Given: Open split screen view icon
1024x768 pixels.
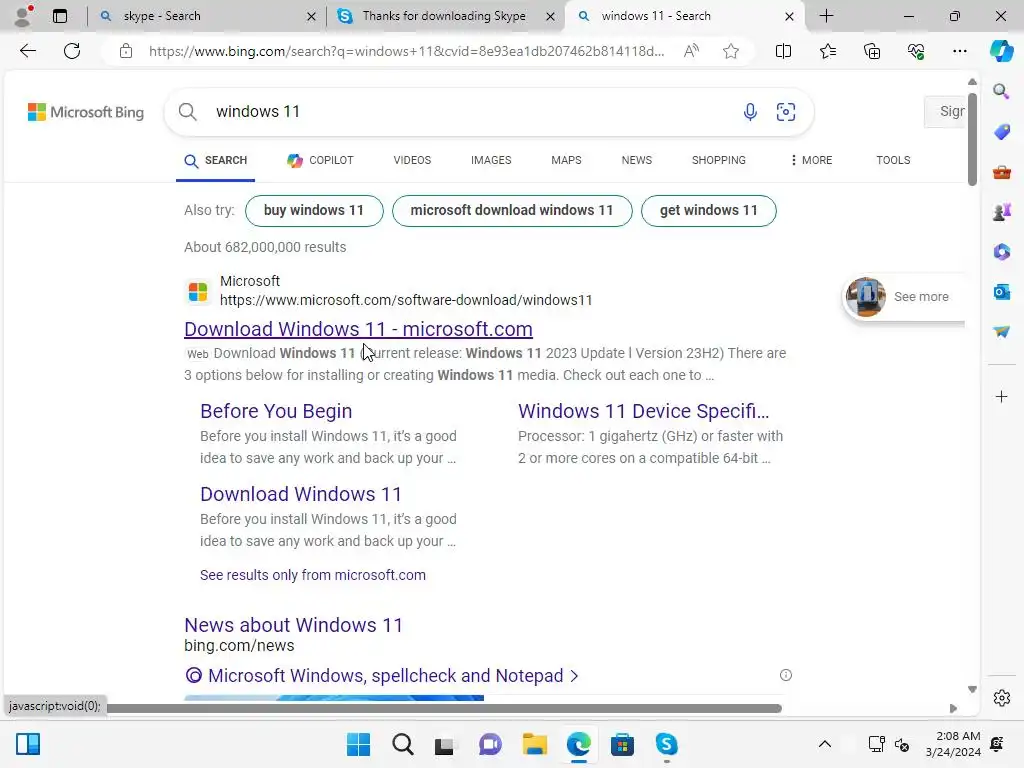Looking at the screenshot, I should 783,51.
